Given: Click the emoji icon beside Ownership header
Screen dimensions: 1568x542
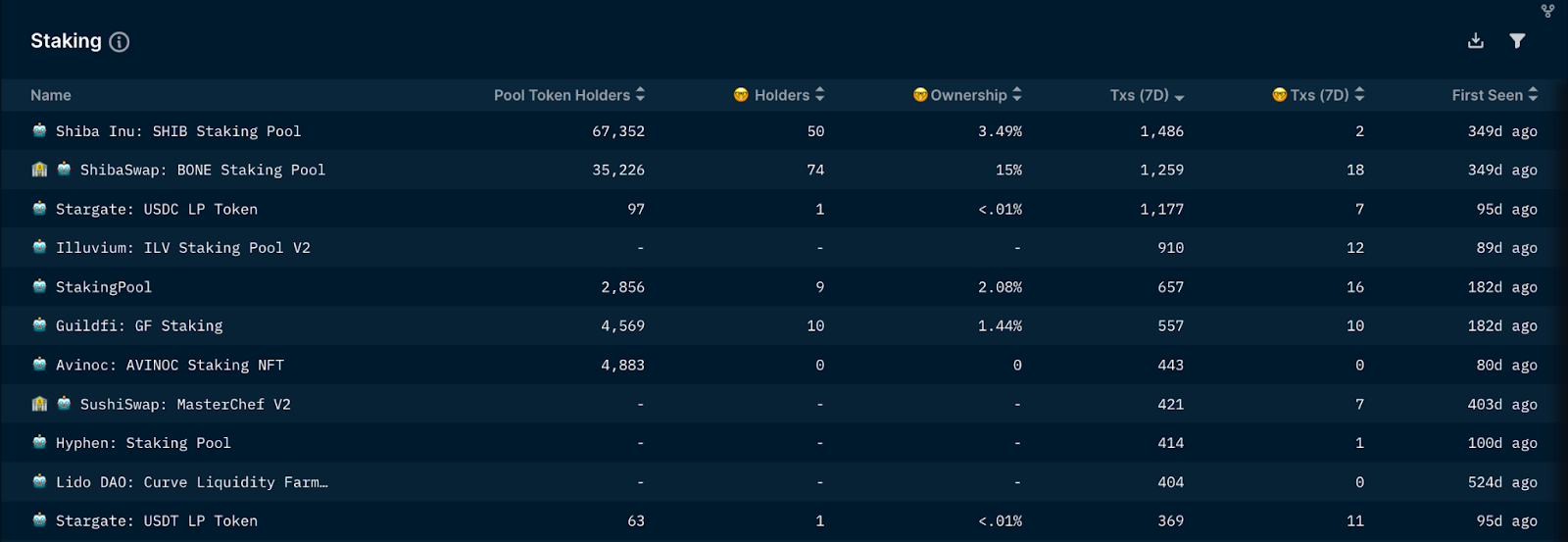Looking at the screenshot, I should click(920, 95).
